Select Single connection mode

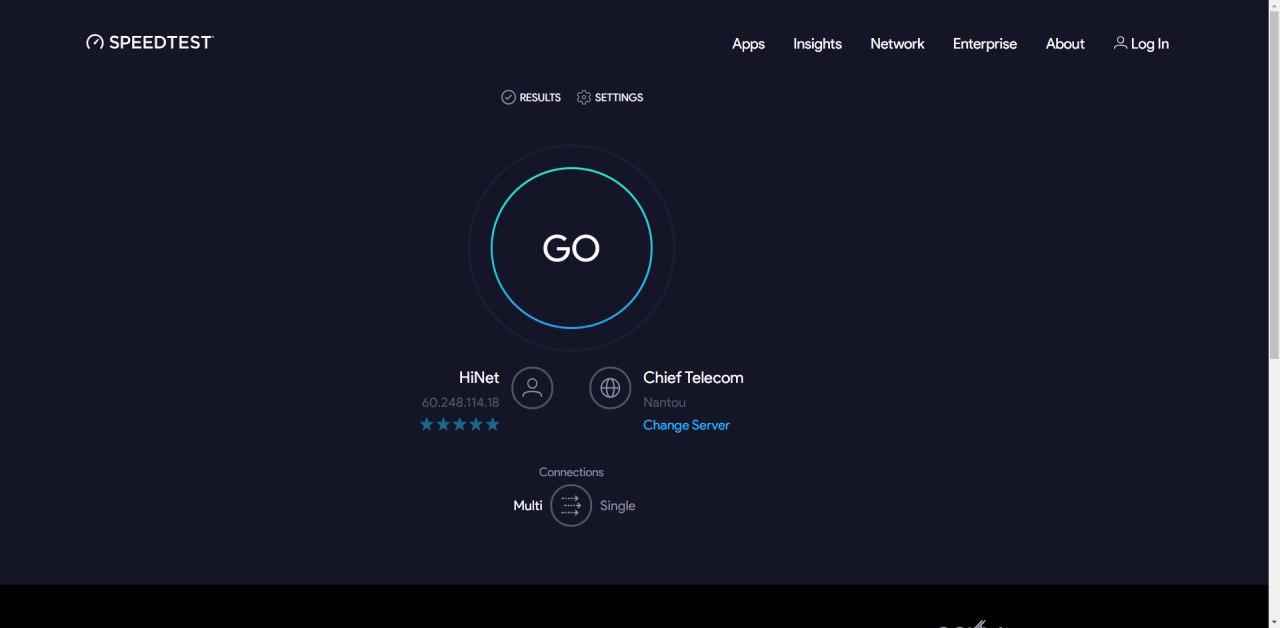point(617,506)
